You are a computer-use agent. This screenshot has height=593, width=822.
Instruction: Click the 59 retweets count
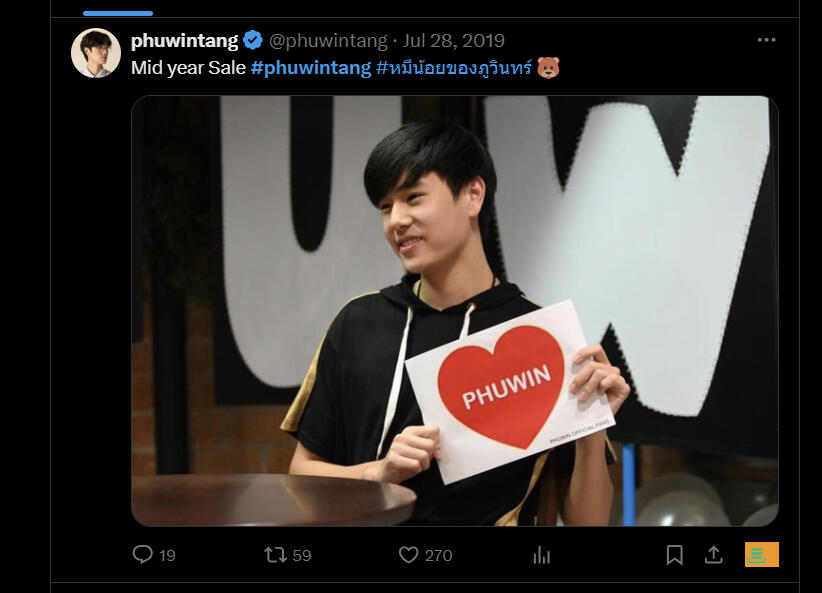point(301,556)
